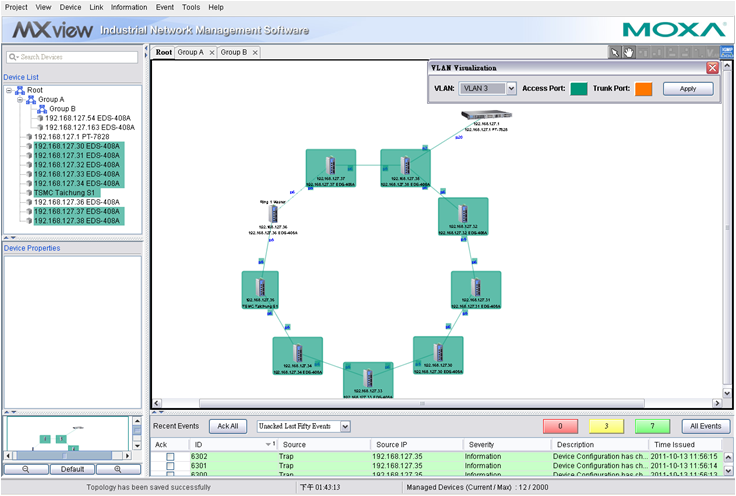The width and height of the screenshot is (736, 496).
Task: Select the 192.168.127.33 switch node
Action: [368, 380]
